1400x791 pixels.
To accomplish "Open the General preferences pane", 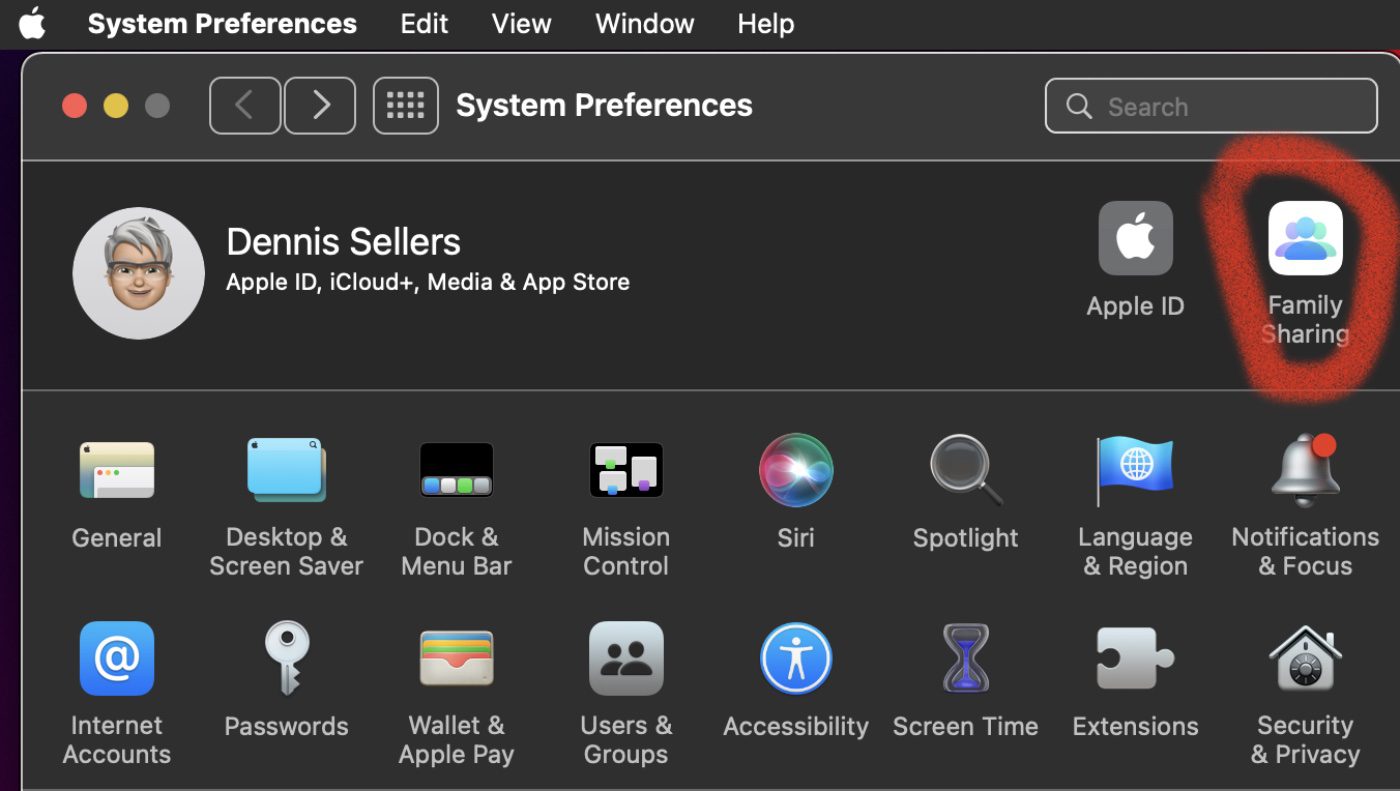I will click(117, 471).
